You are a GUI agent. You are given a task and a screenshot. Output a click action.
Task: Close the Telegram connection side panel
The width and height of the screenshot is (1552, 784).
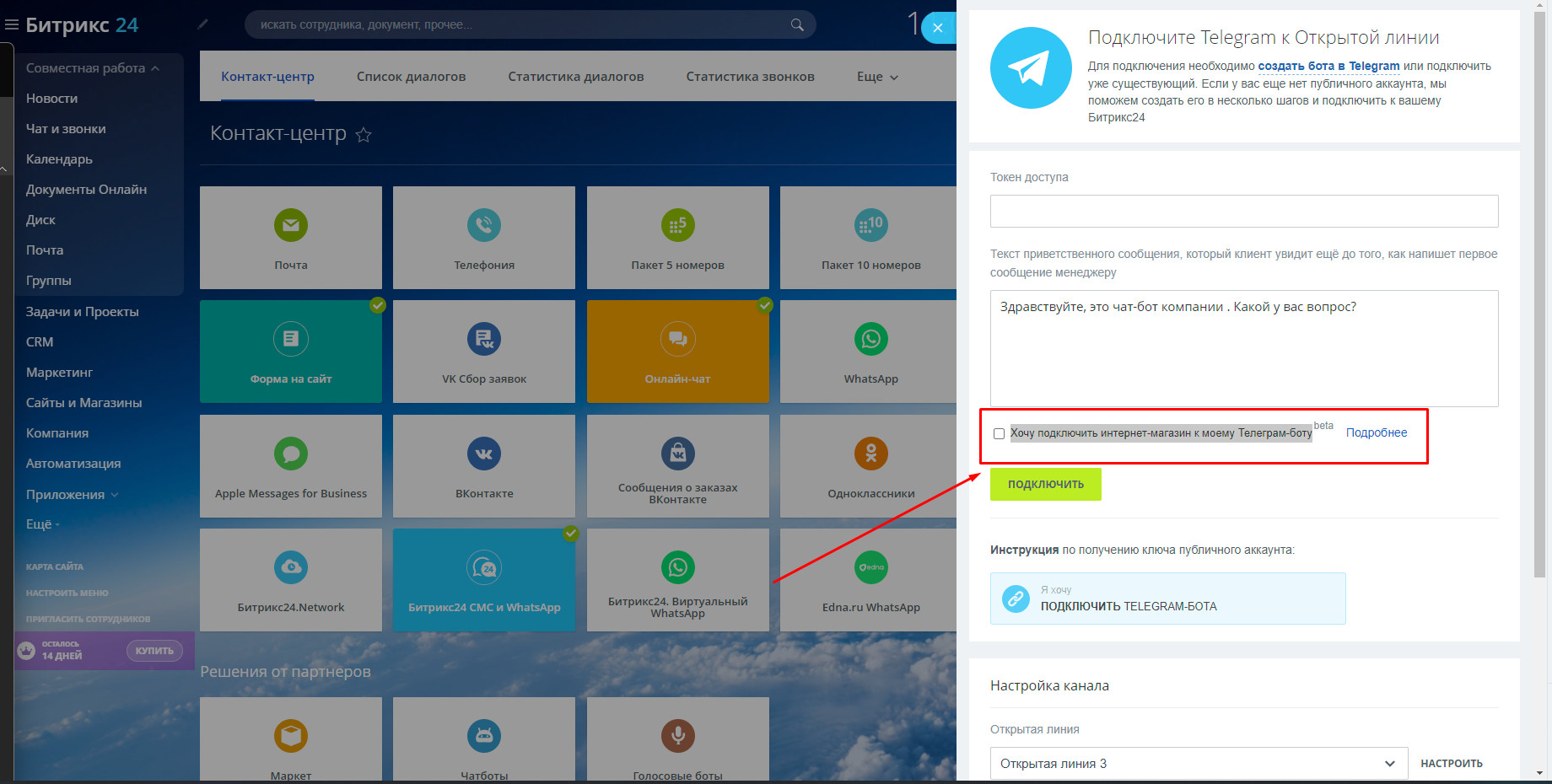[938, 28]
